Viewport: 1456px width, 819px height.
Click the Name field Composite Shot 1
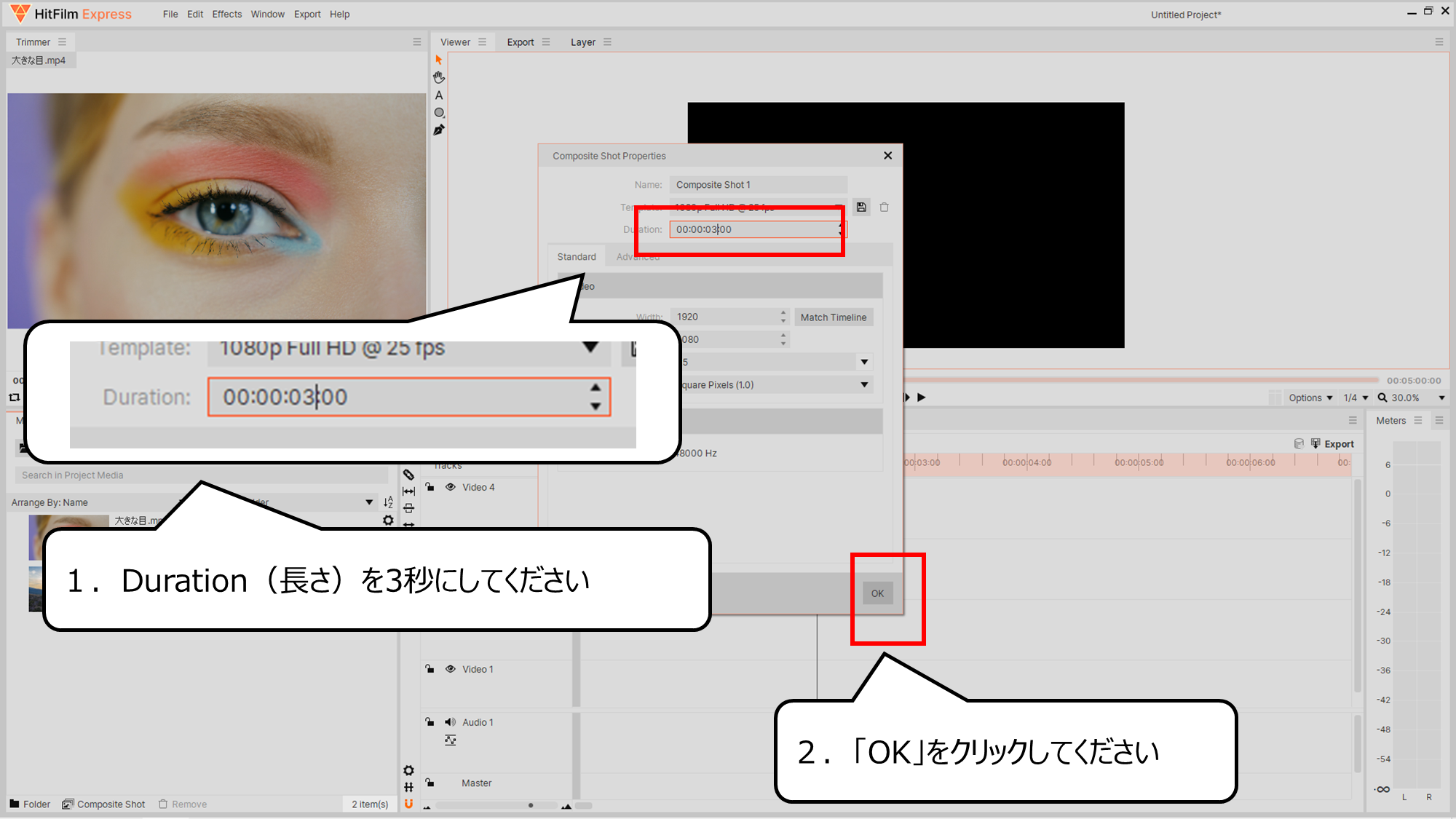759,185
